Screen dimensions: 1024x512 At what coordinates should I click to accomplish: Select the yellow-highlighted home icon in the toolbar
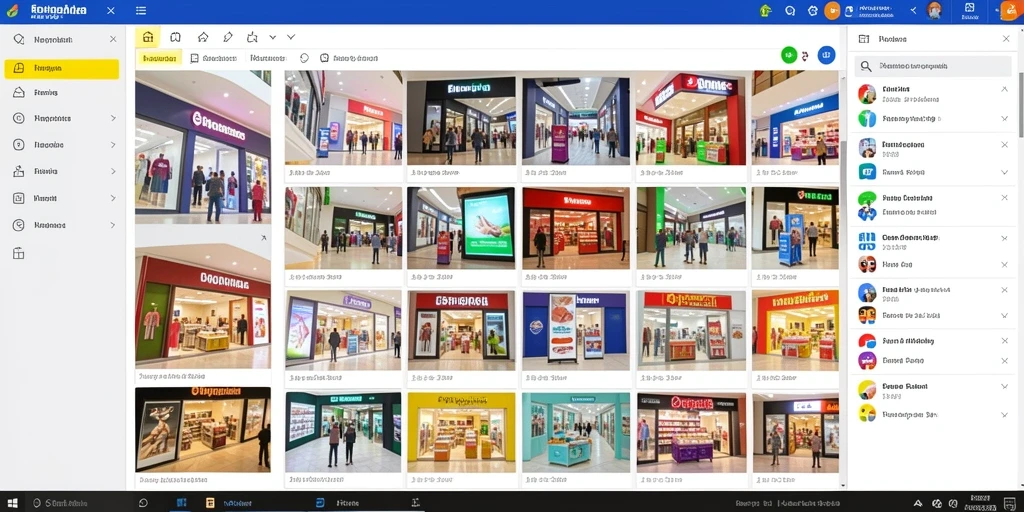point(148,37)
